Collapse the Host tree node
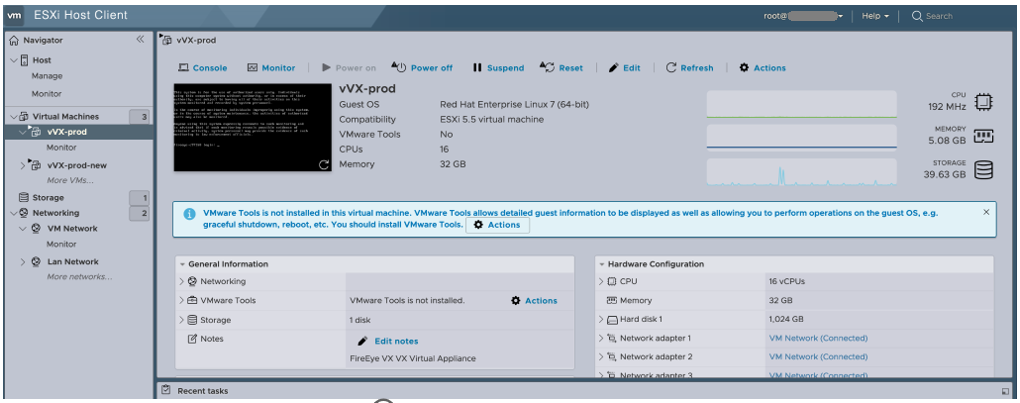The height and width of the screenshot is (403, 1020). 14,60
